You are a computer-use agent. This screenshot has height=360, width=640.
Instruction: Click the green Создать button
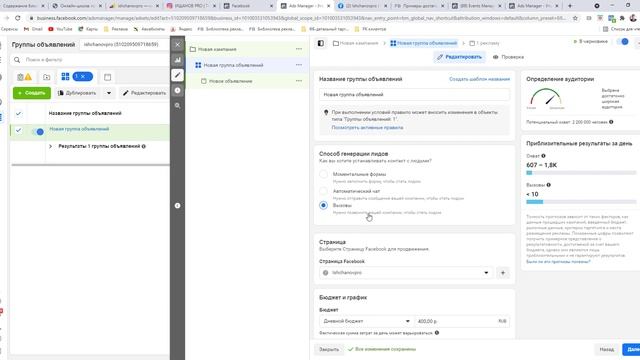pos(32,93)
